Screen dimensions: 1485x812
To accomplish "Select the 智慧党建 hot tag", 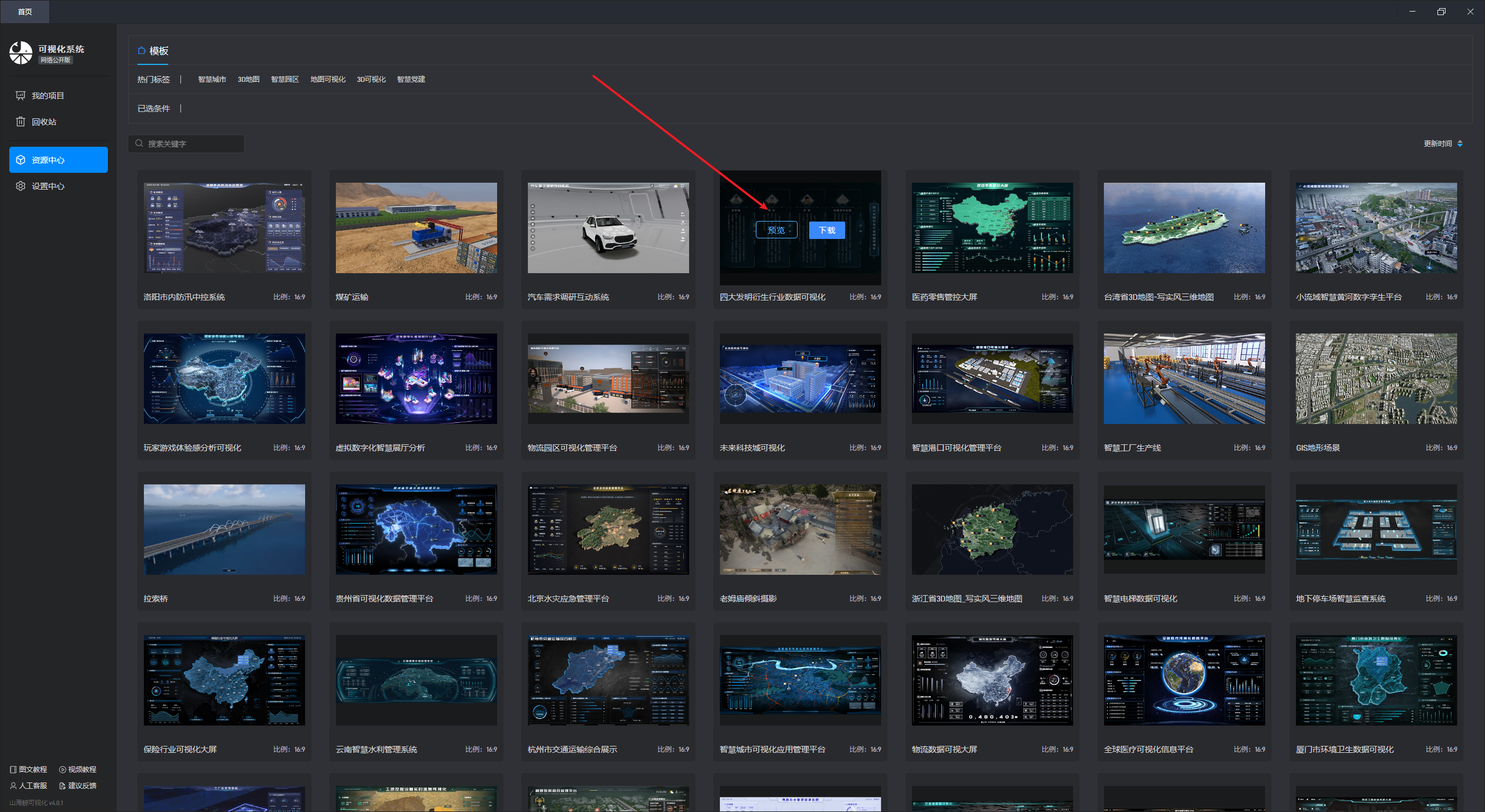I will tap(411, 79).
